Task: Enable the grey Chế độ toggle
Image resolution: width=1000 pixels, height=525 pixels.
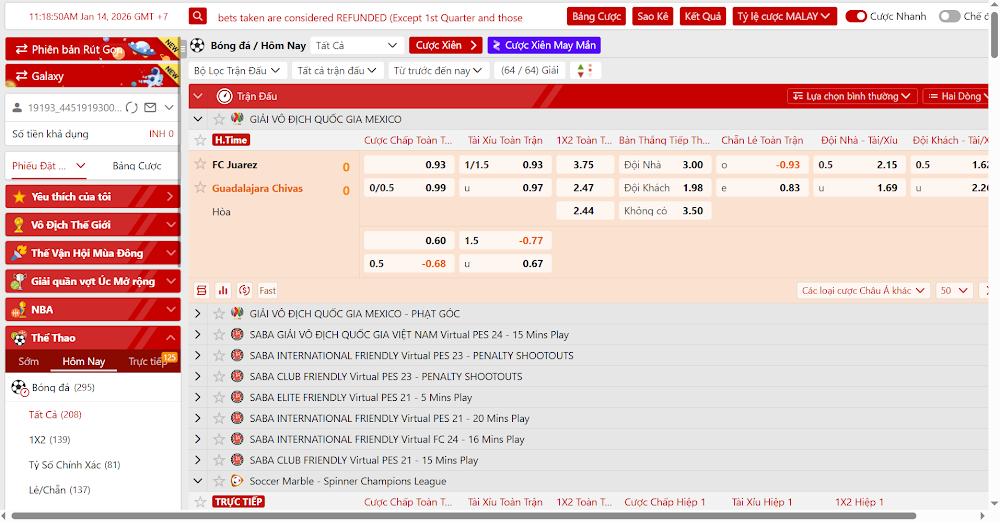Action: pyautogui.click(x=948, y=17)
